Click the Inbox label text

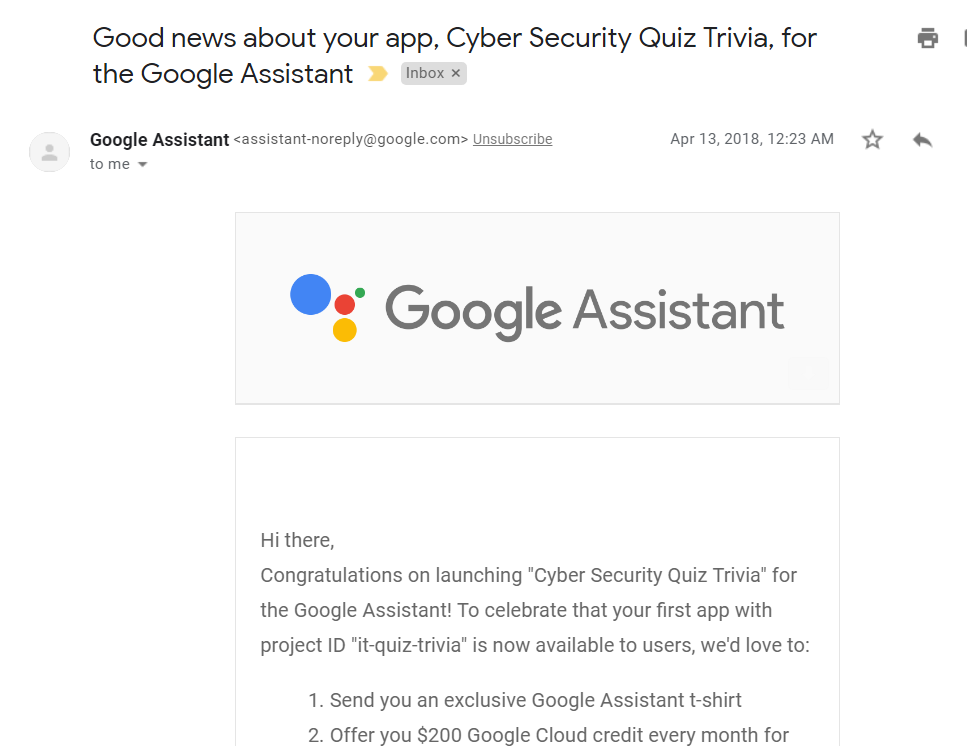click(424, 73)
